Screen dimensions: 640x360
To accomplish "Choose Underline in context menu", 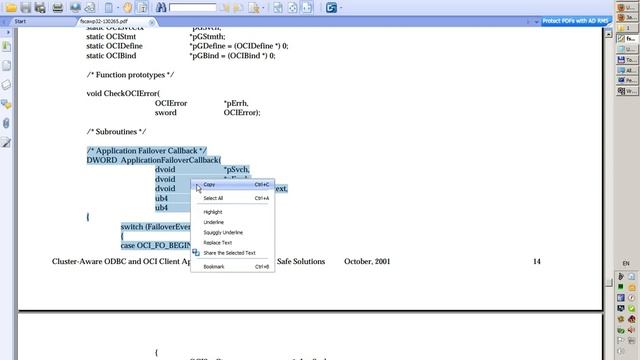I will 232,222.
